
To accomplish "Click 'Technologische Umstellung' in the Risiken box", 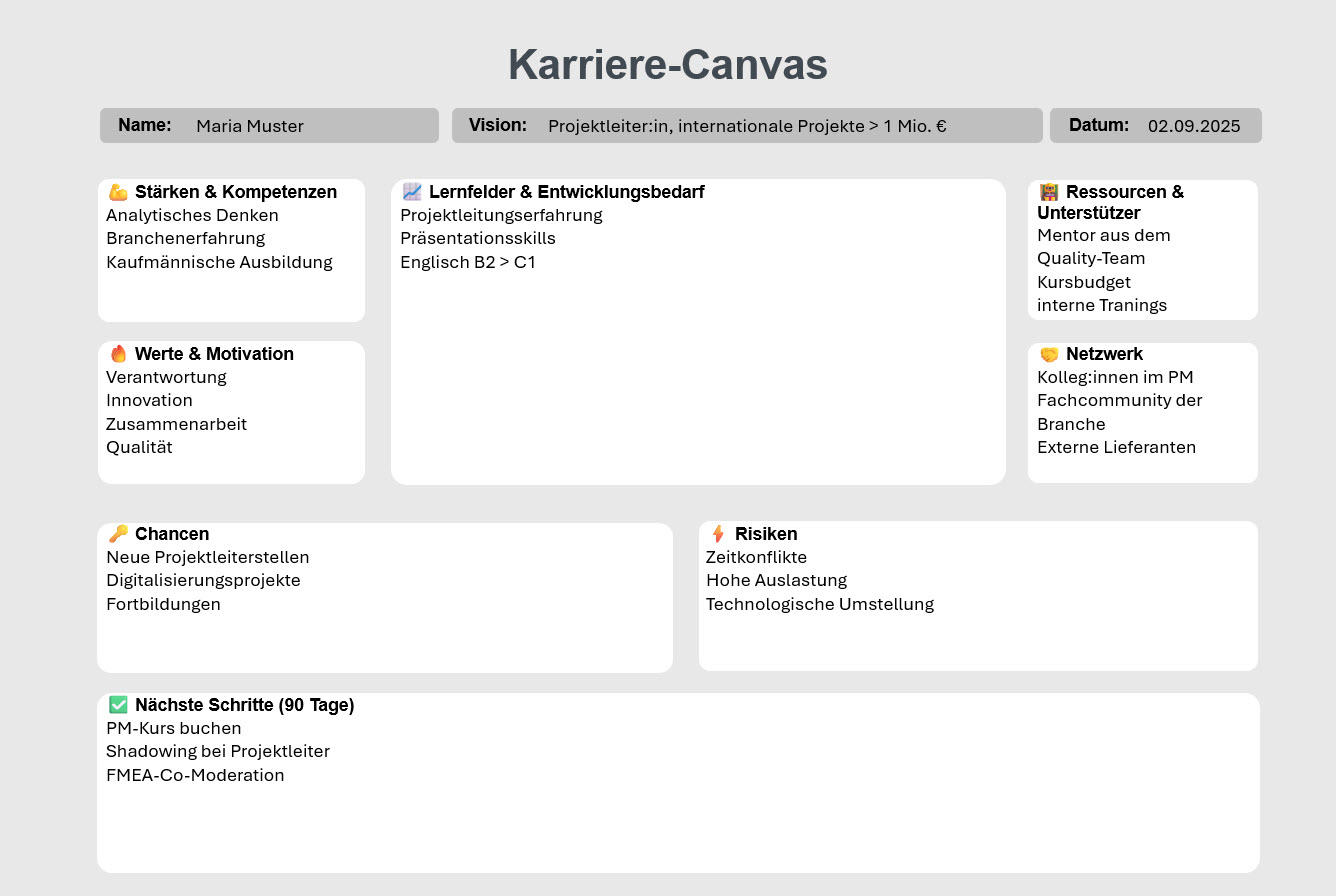I will [819, 605].
